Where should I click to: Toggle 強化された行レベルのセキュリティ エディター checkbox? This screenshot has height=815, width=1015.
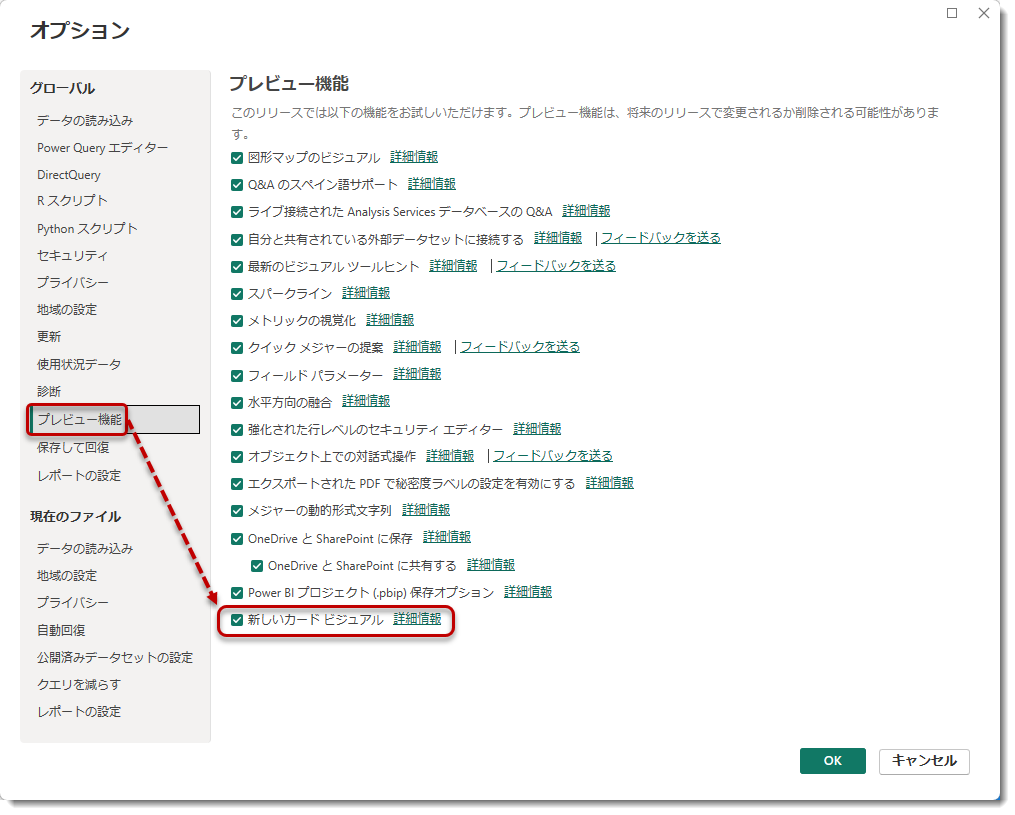(x=237, y=430)
